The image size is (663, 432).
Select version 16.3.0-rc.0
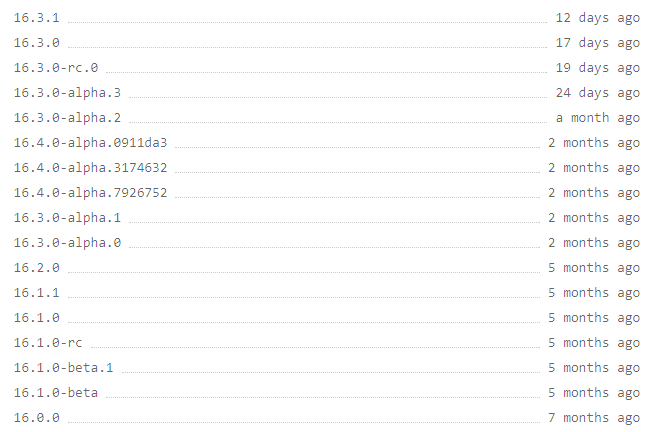(x=56, y=68)
